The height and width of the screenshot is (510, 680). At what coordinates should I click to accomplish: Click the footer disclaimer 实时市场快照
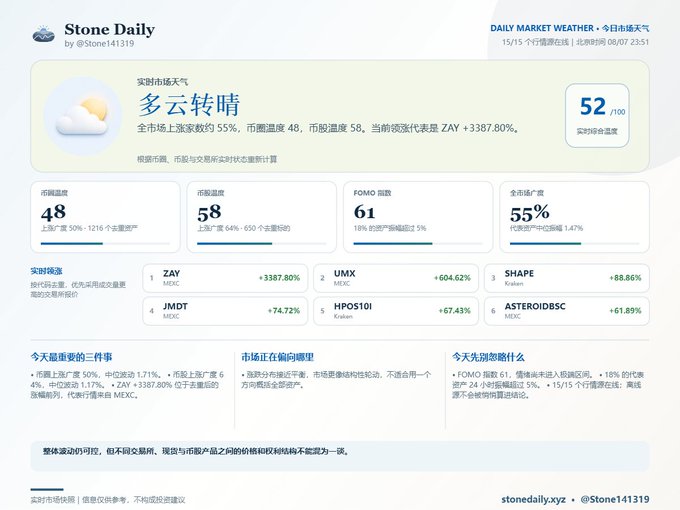coord(108,500)
